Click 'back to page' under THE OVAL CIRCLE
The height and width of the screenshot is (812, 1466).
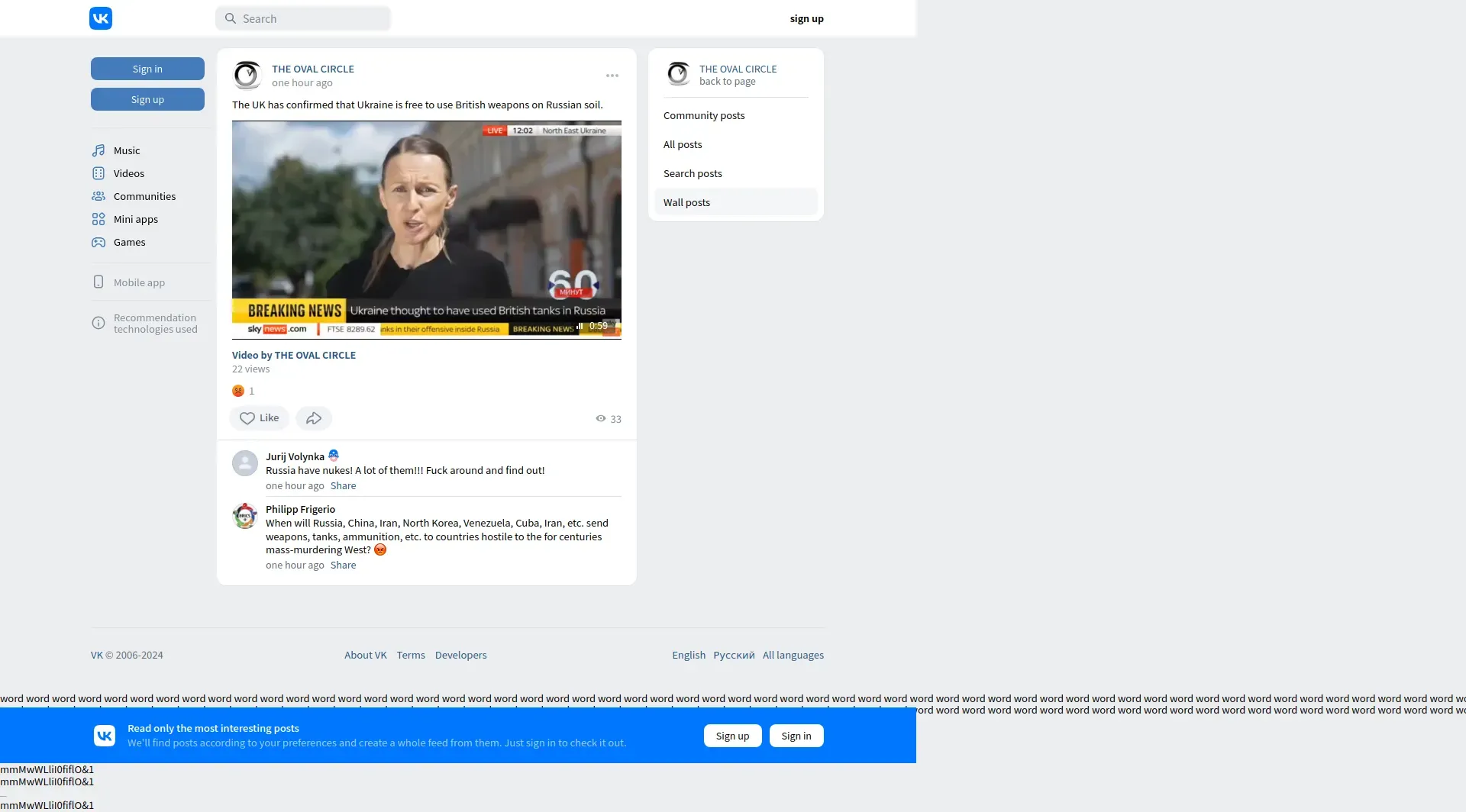728,82
